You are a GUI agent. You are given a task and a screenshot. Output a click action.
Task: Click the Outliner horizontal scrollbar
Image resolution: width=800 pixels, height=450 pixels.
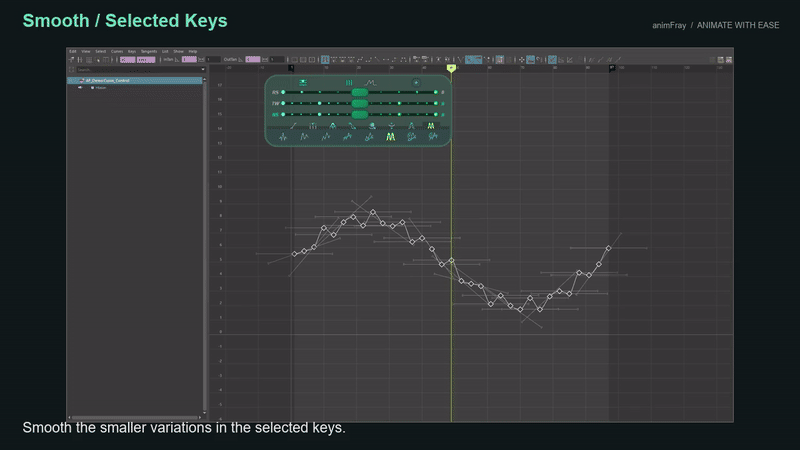(135, 417)
